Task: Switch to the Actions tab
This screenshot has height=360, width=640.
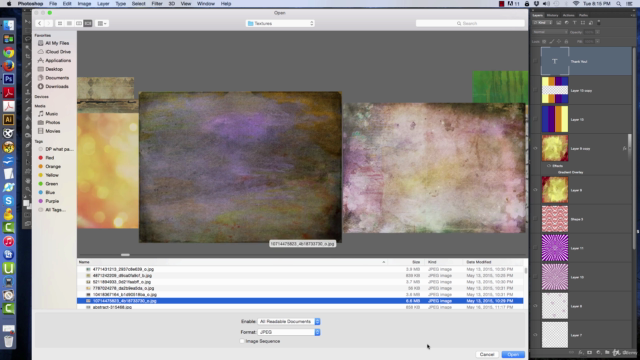Action: 568,15
